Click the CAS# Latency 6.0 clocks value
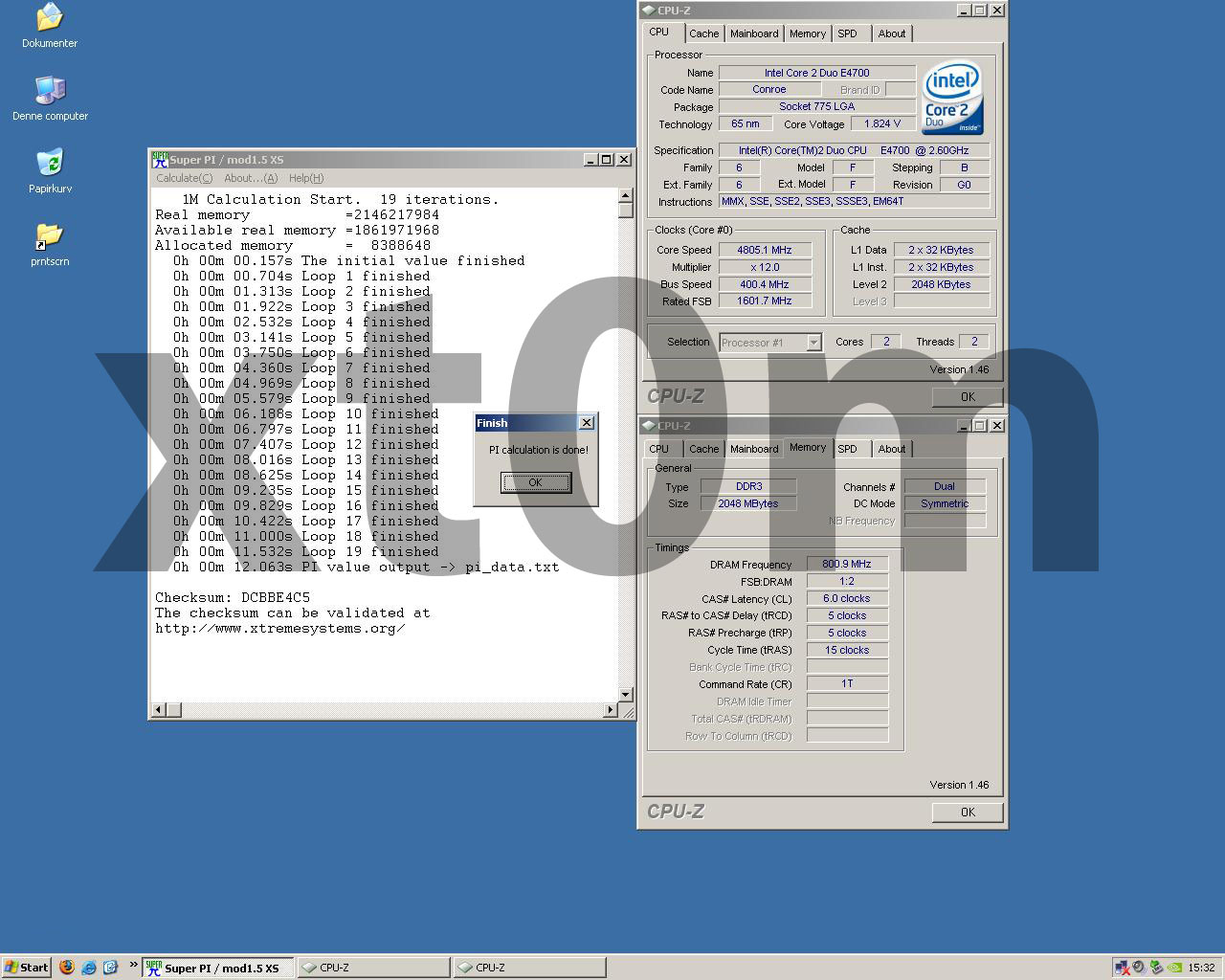The image size is (1225, 980). pos(847,598)
